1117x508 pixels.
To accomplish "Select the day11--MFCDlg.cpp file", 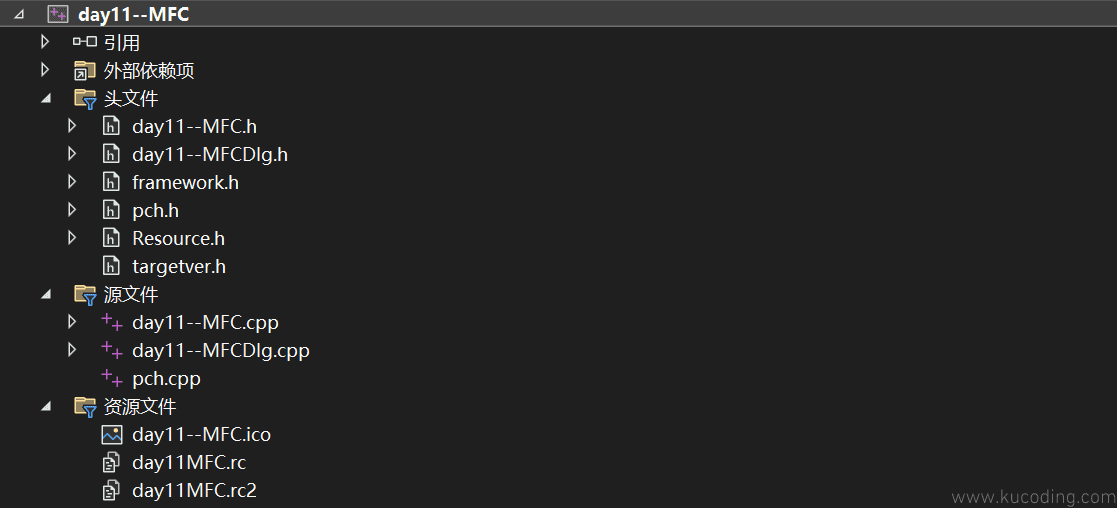I will [x=221, y=351].
